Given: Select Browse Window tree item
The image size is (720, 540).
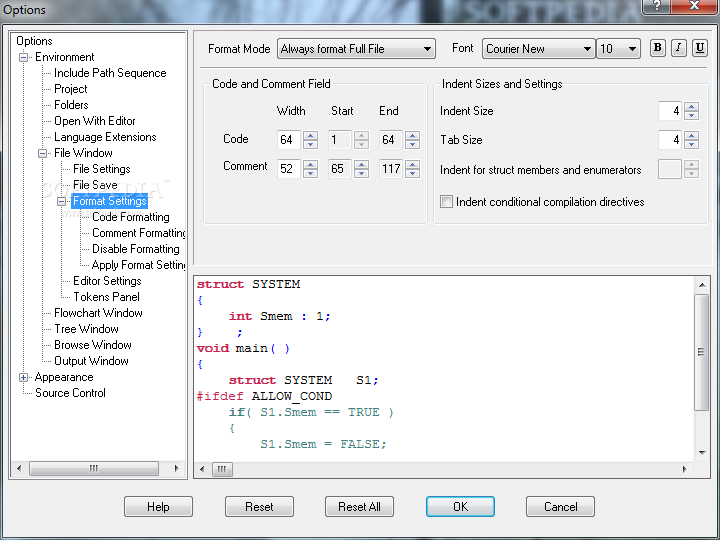Looking at the screenshot, I should 93,345.
